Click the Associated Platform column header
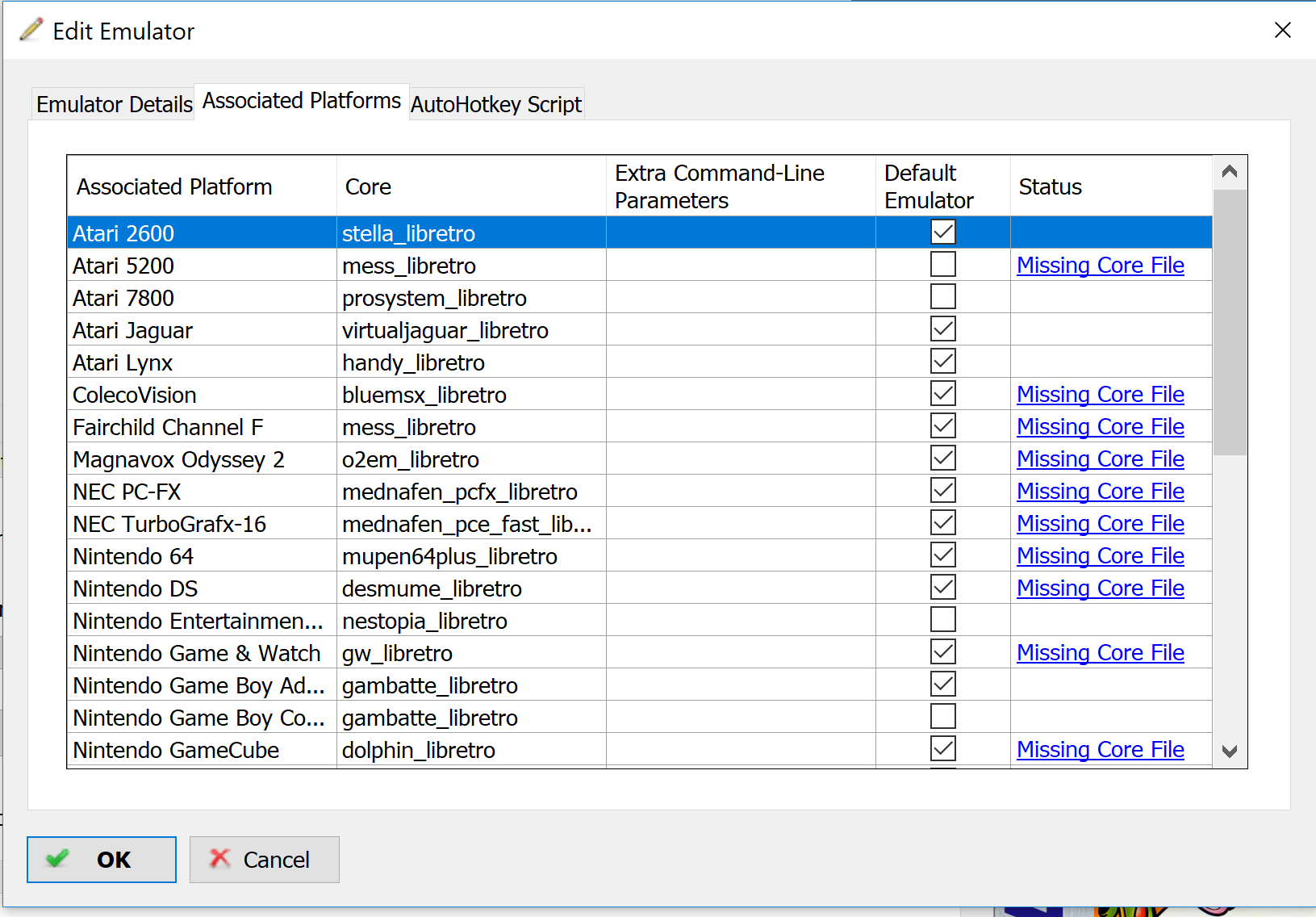 (x=202, y=186)
